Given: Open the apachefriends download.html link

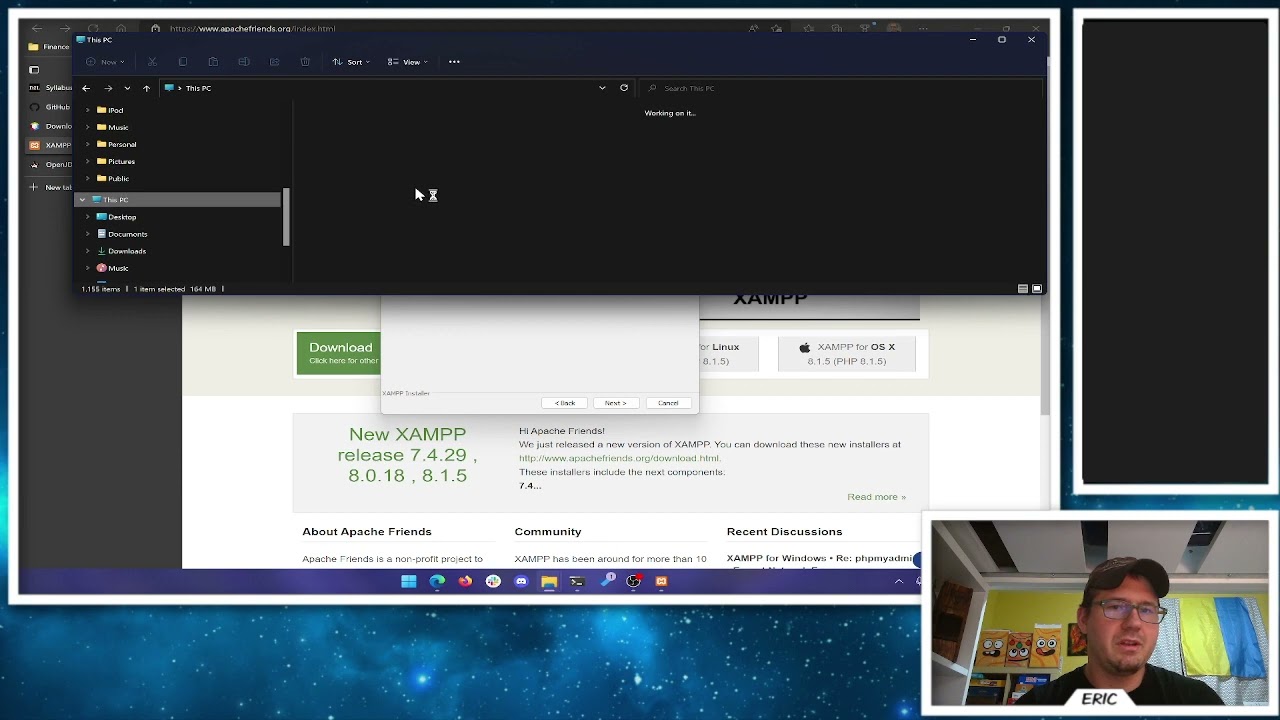Looking at the screenshot, I should pos(620,458).
